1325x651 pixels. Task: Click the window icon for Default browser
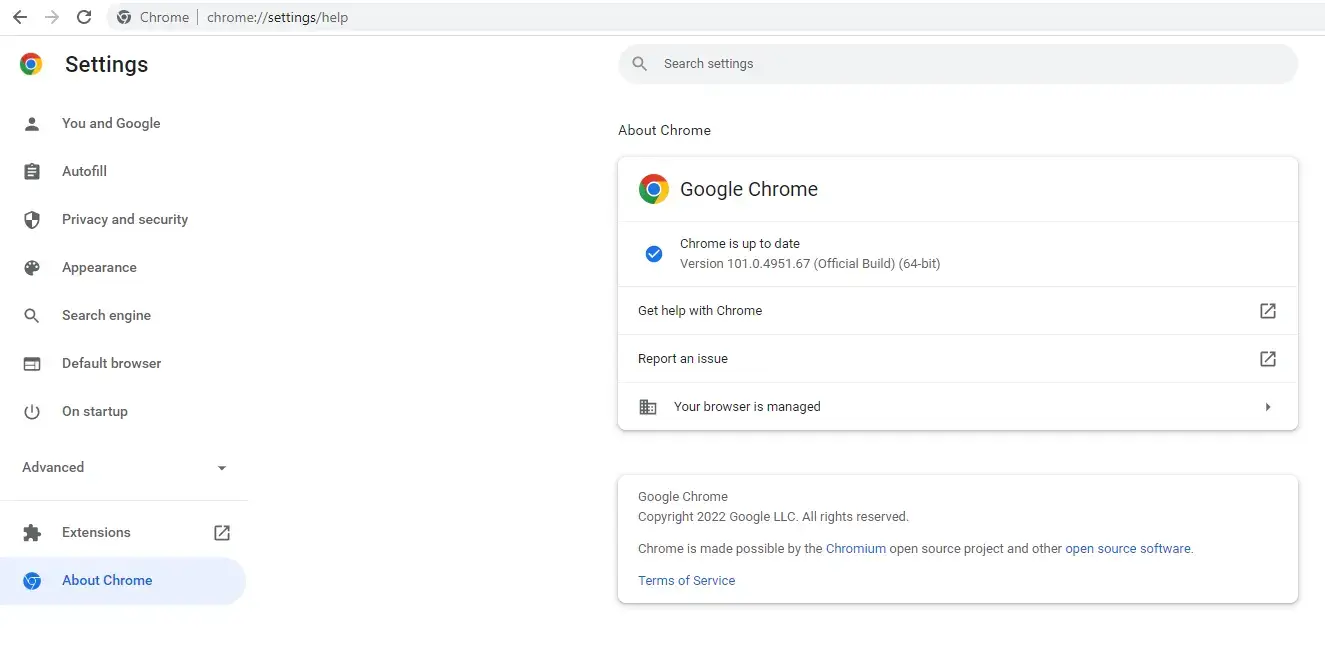pyautogui.click(x=32, y=364)
